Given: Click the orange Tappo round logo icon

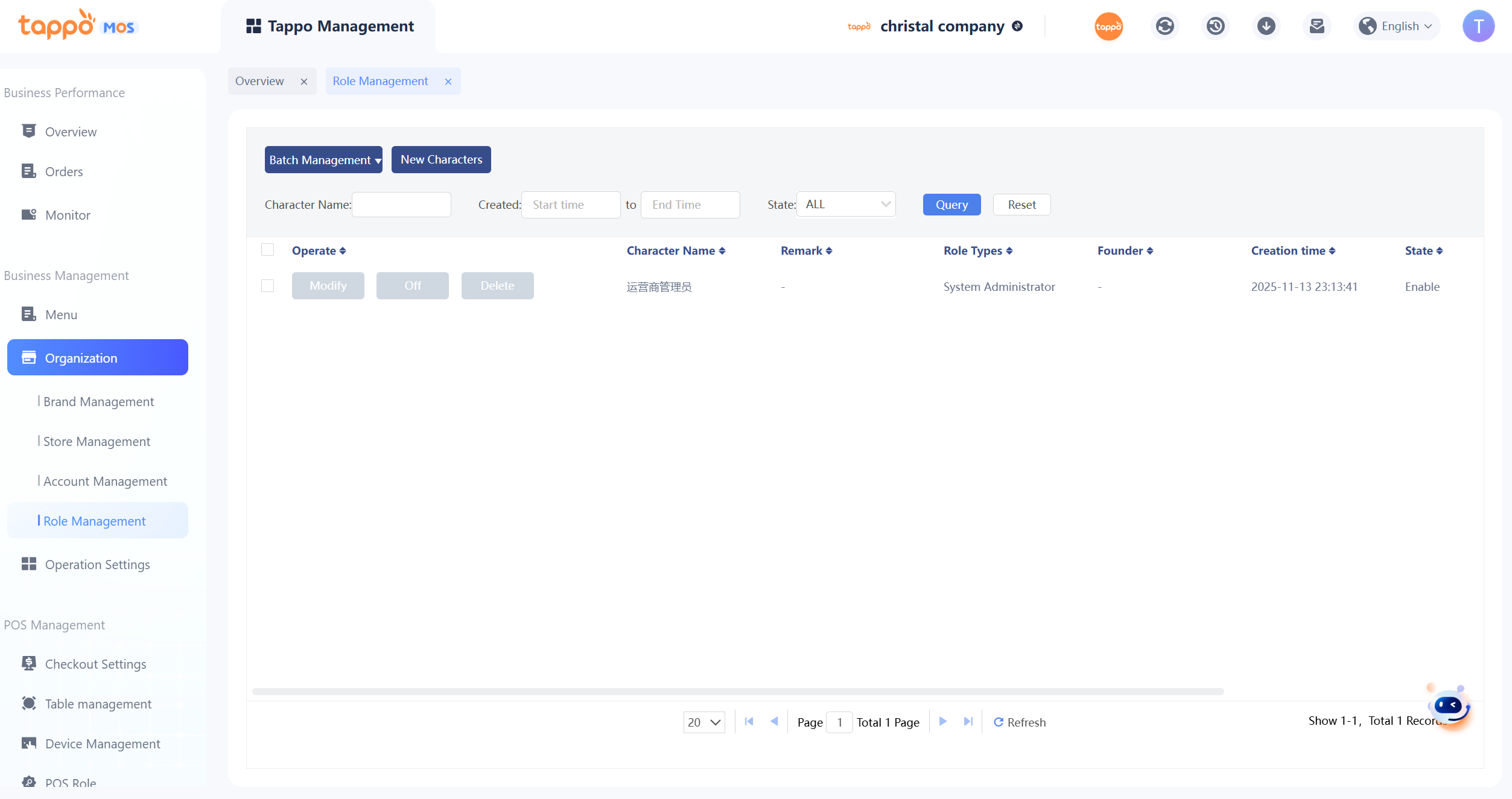Looking at the screenshot, I should (x=1108, y=26).
